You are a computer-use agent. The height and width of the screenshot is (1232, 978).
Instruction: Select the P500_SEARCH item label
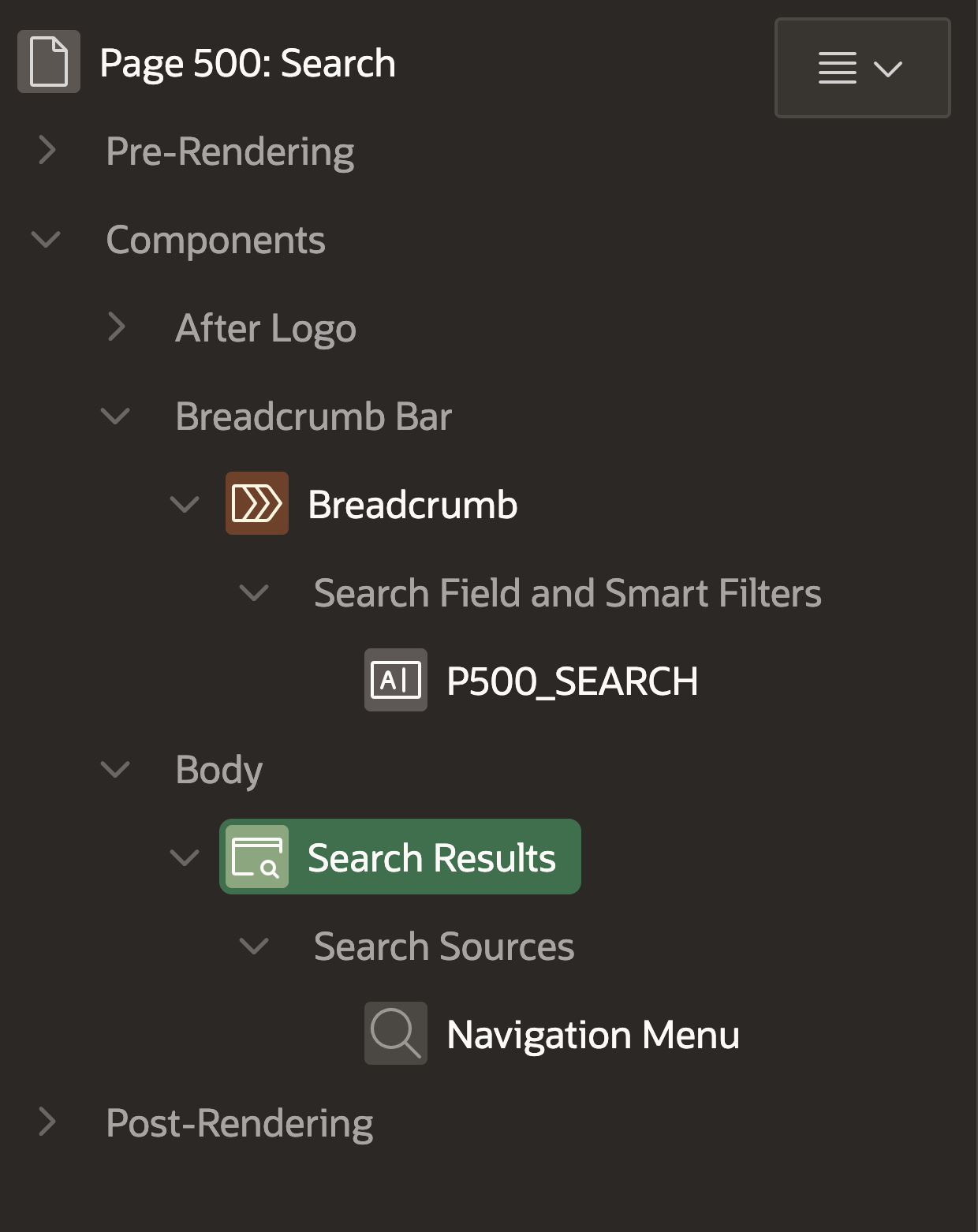tap(572, 681)
